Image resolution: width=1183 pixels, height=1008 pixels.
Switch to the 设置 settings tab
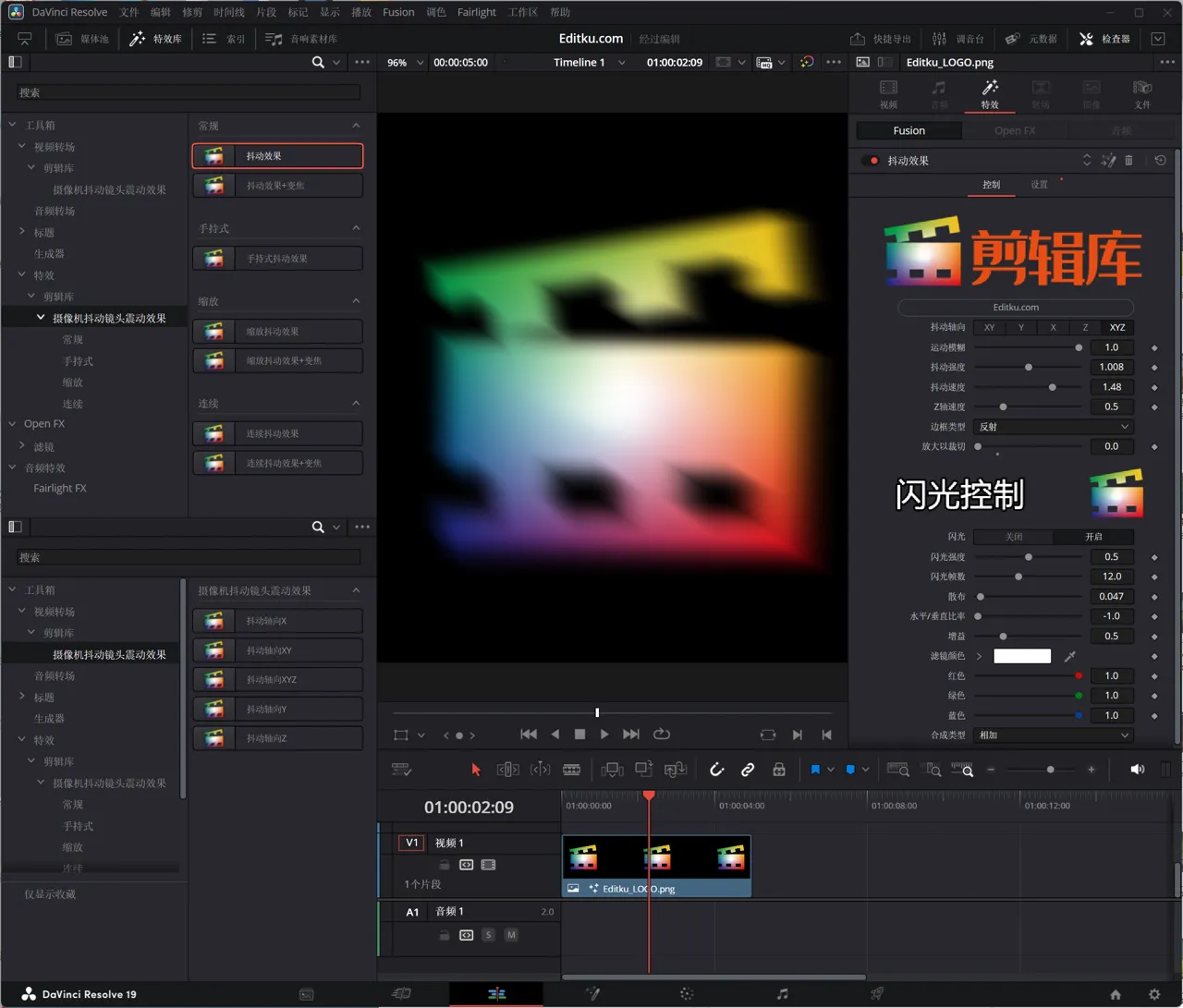click(1040, 185)
